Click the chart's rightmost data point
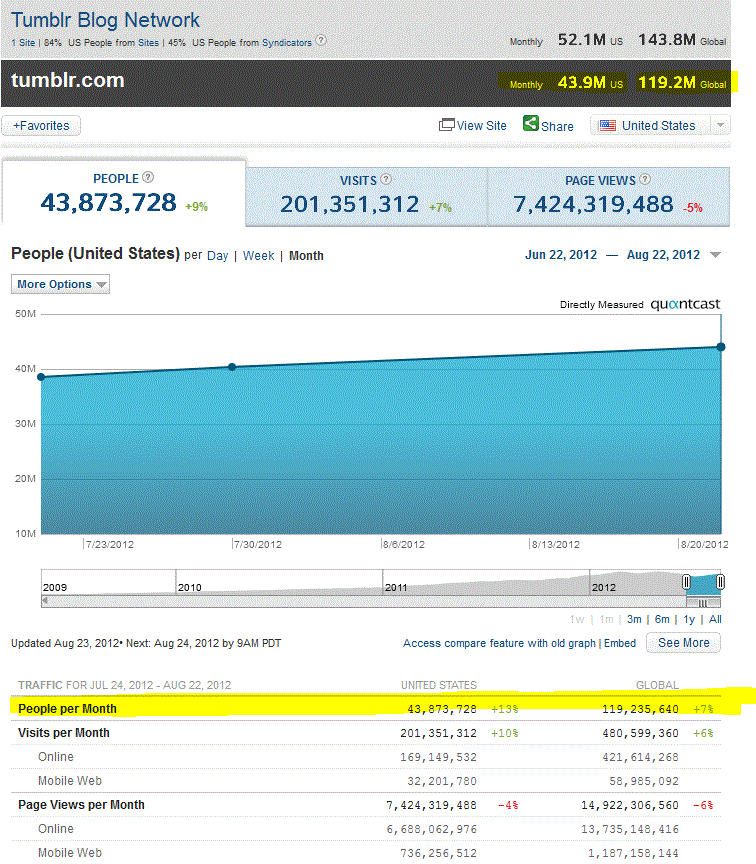This screenshot has height=864, width=756. [721, 347]
